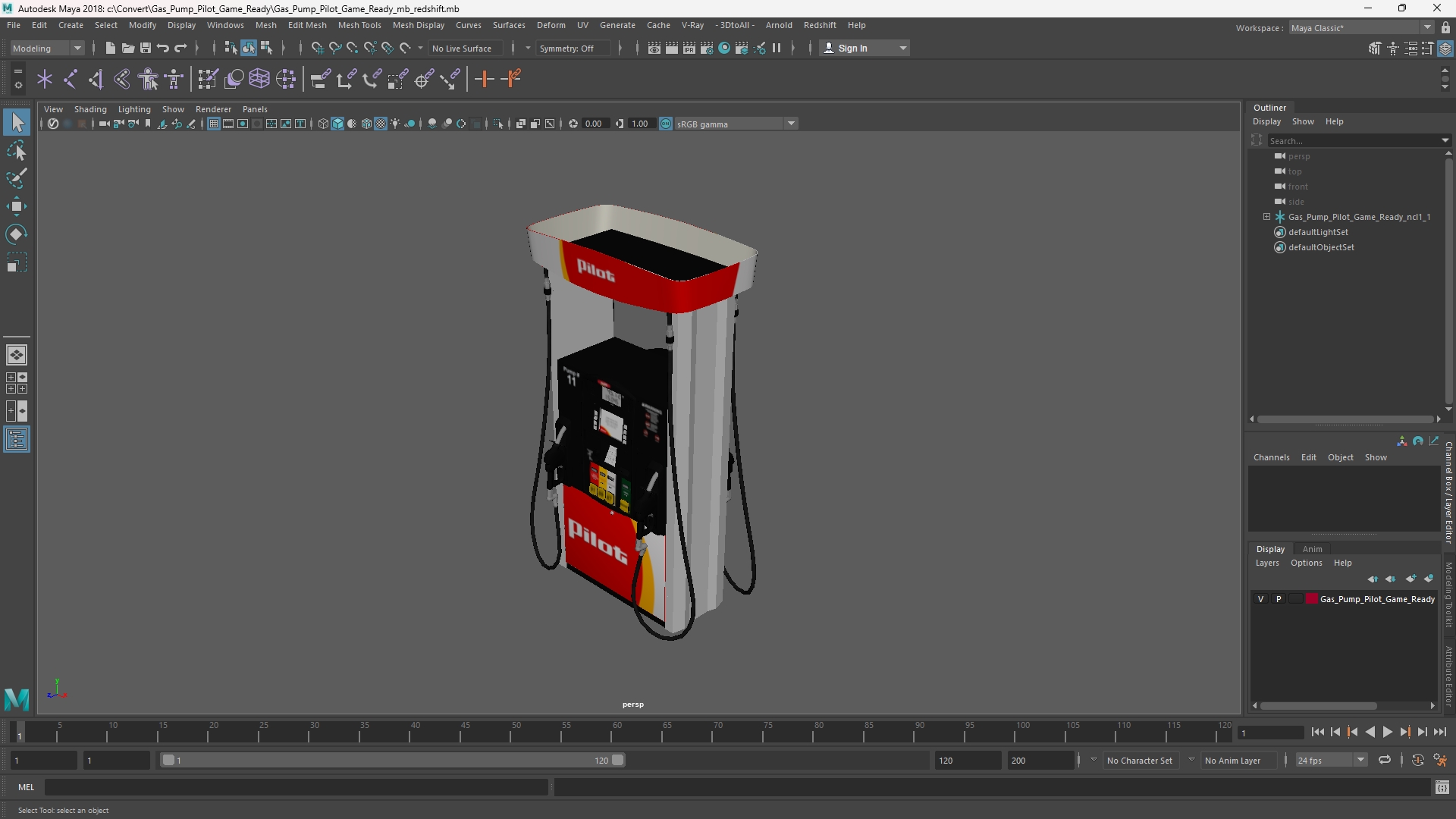Viewport: 1456px width, 819px height.
Task: Click the current frame field in playback controls
Action: pos(1269,733)
